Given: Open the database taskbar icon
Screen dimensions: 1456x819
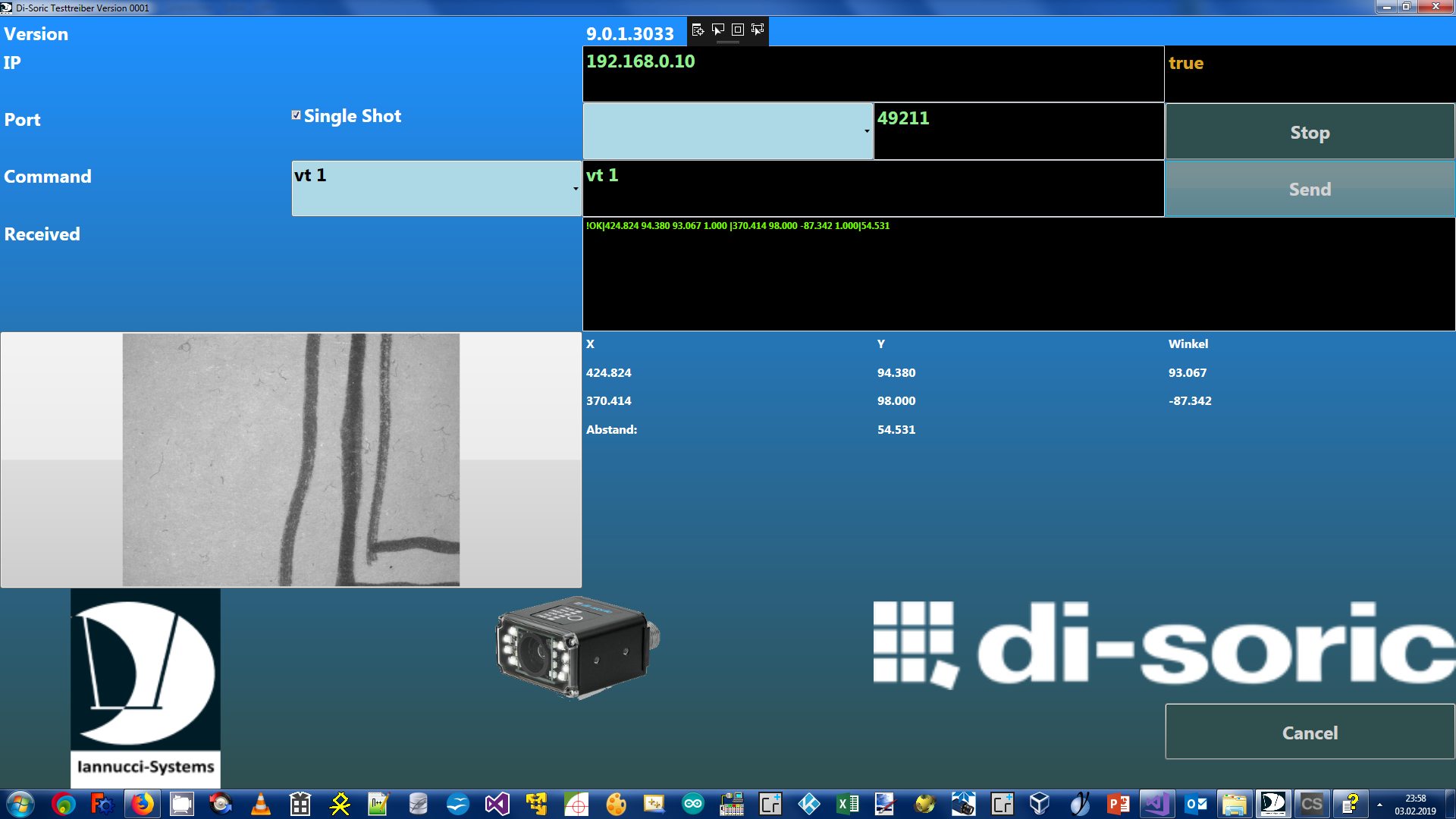Looking at the screenshot, I should click(418, 804).
